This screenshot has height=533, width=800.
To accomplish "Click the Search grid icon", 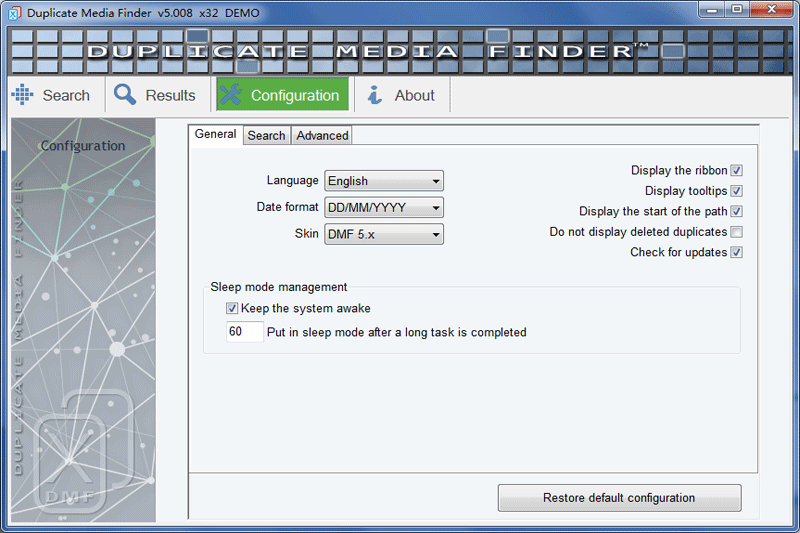I will 22,94.
